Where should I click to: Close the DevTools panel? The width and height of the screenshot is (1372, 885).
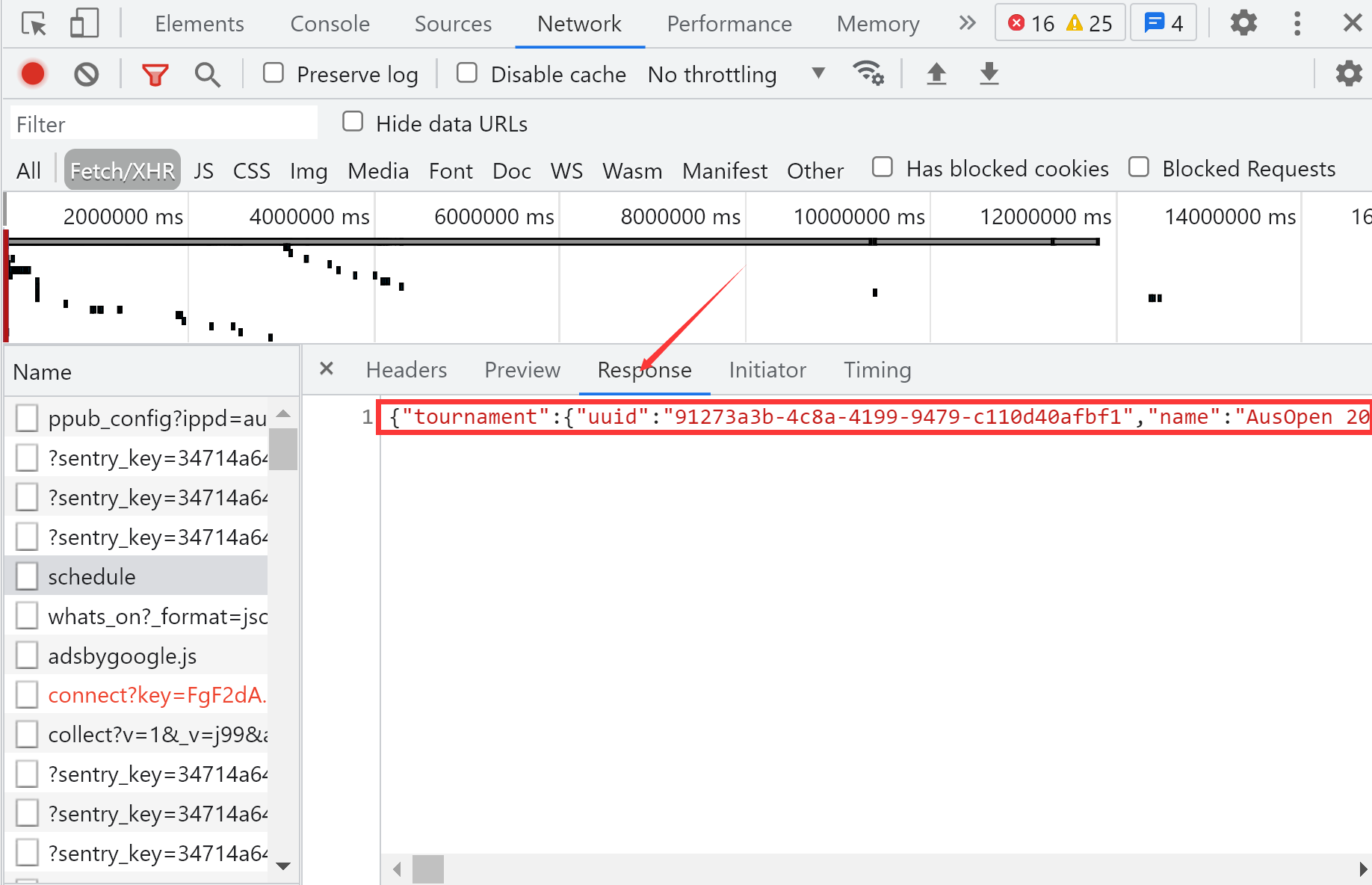(x=1353, y=23)
